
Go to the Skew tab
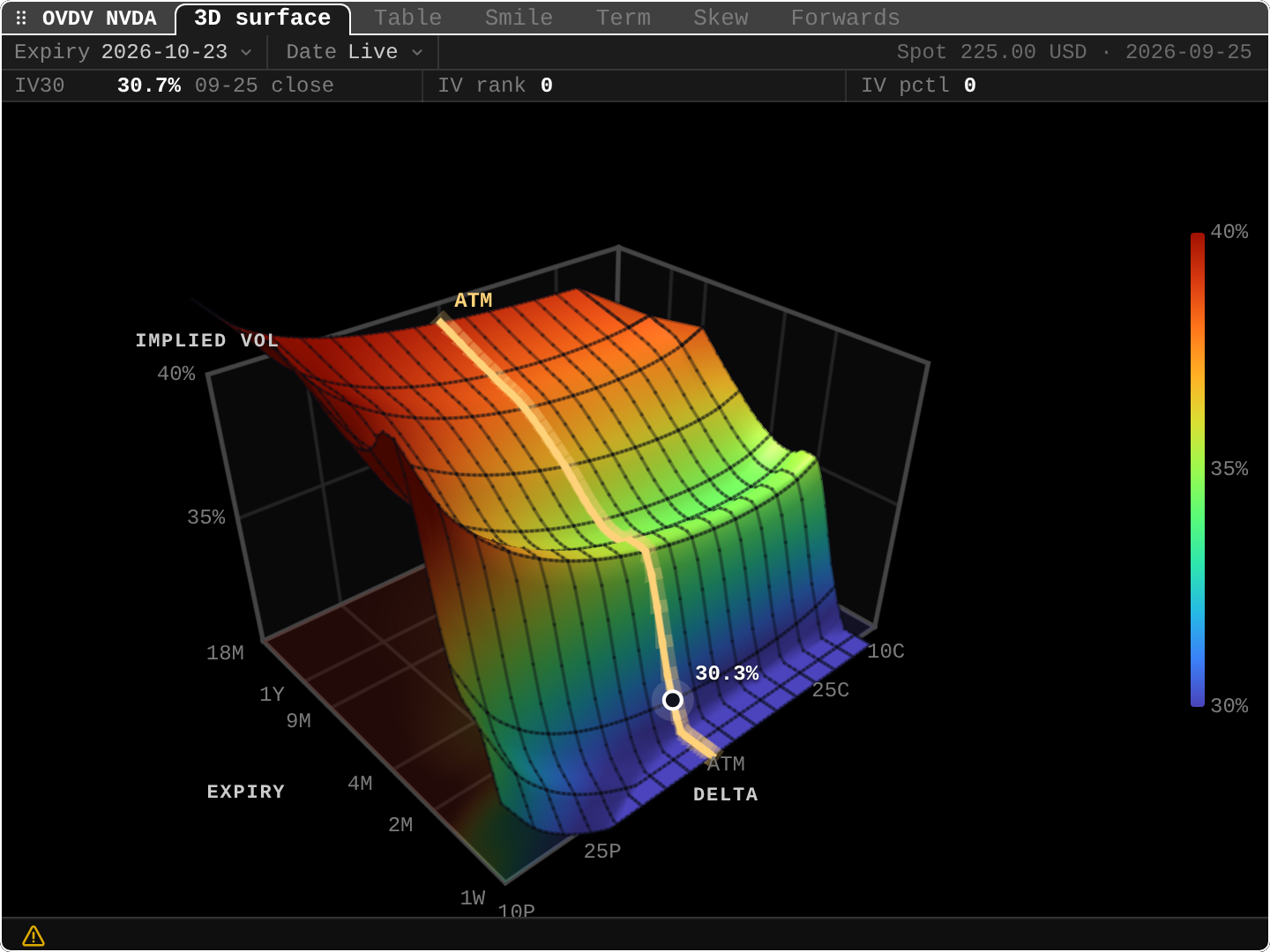click(721, 18)
